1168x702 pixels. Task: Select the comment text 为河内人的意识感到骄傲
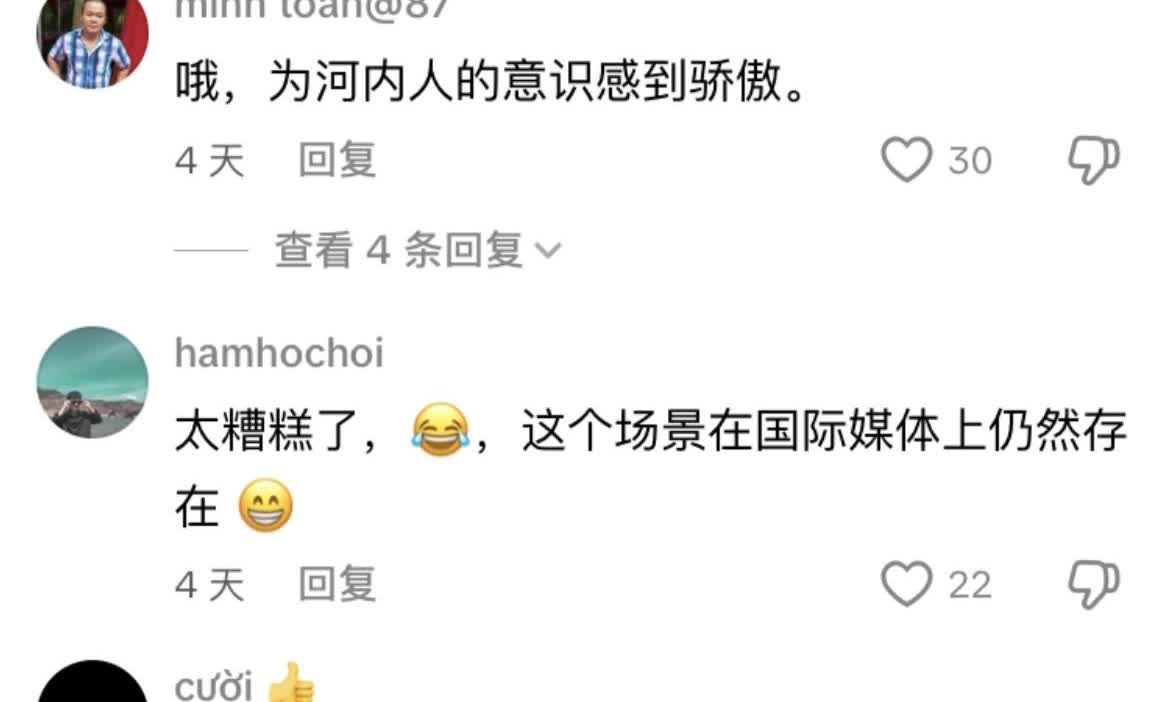[524, 80]
